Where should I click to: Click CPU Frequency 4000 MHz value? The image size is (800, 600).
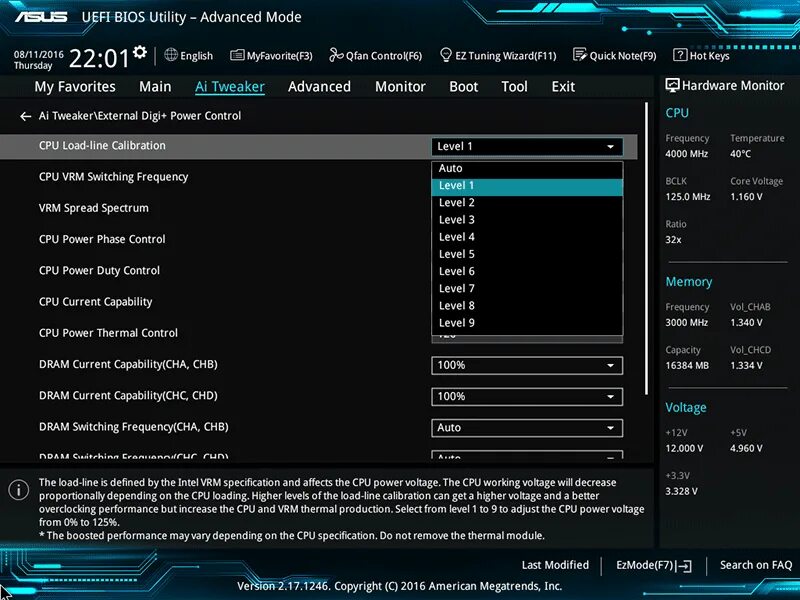point(686,154)
